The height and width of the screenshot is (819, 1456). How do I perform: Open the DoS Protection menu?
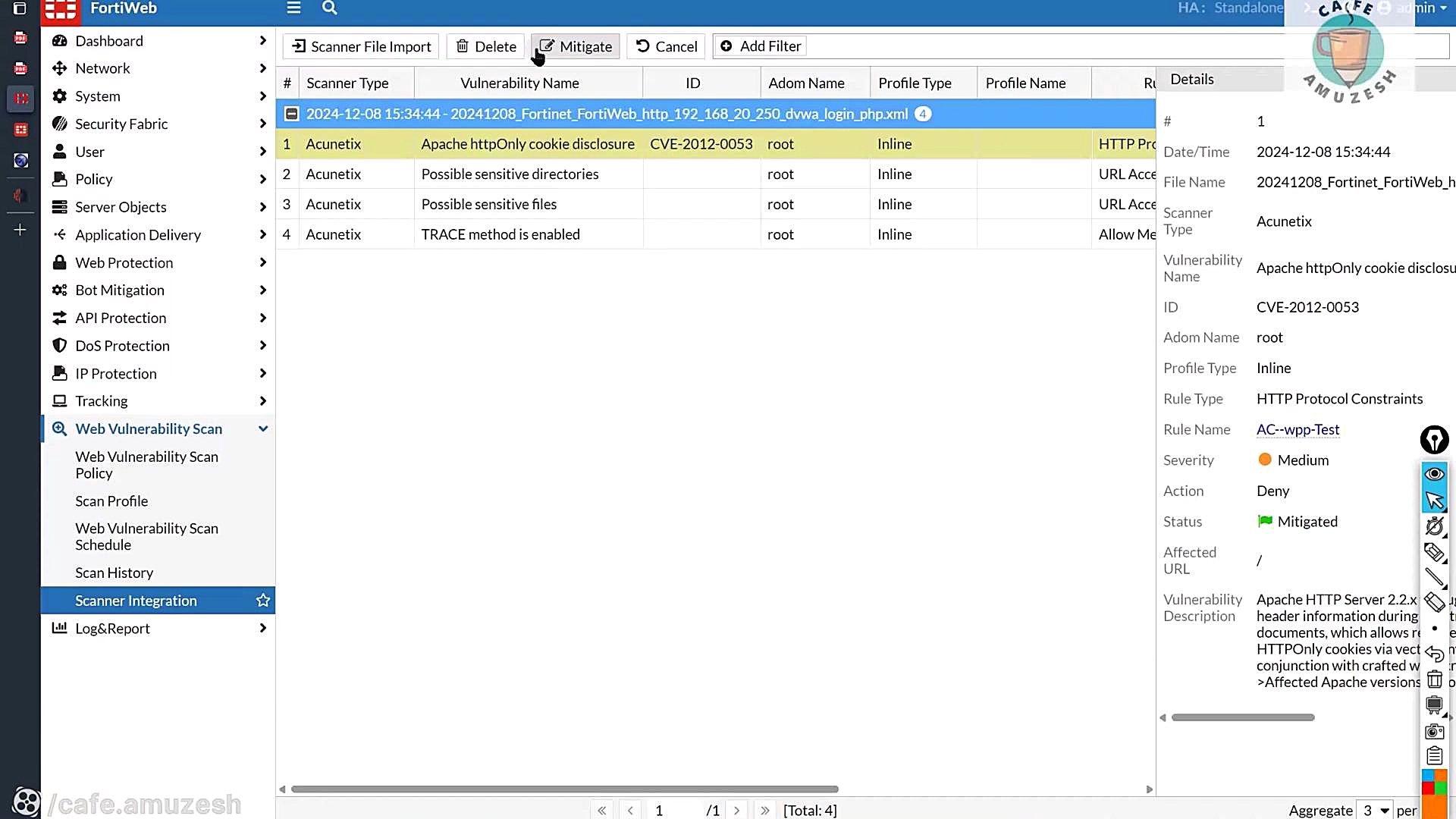158,346
